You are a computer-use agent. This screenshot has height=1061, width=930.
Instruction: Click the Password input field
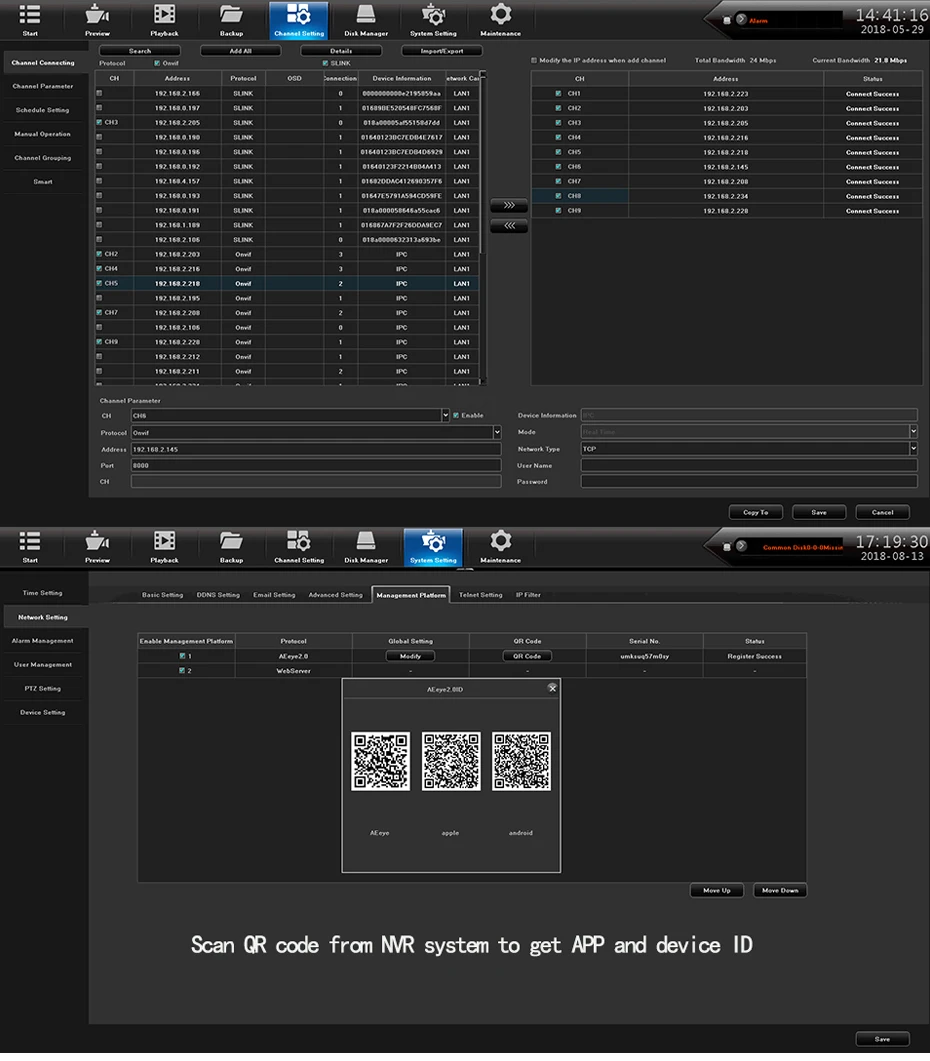pyautogui.click(x=749, y=481)
